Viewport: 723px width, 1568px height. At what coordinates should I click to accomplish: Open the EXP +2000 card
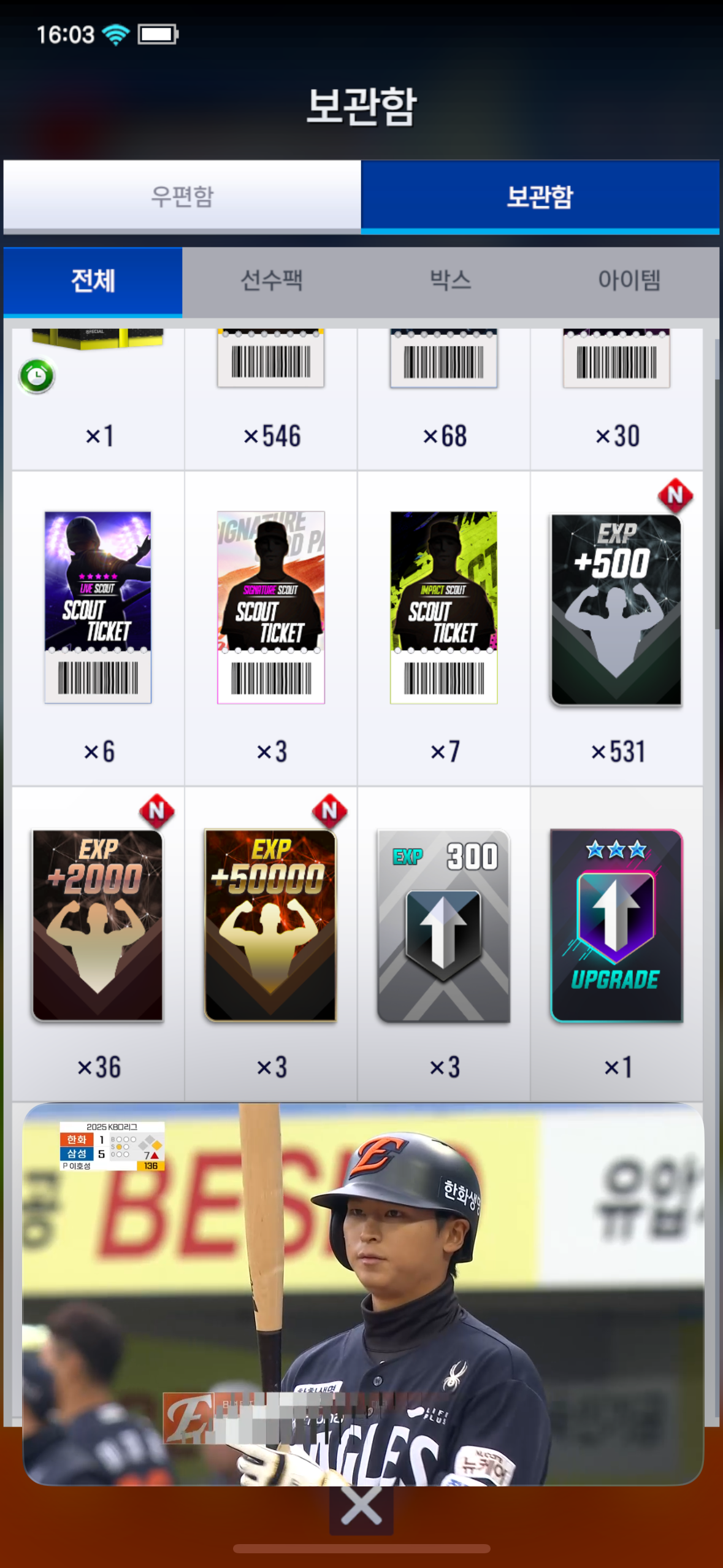(98, 925)
